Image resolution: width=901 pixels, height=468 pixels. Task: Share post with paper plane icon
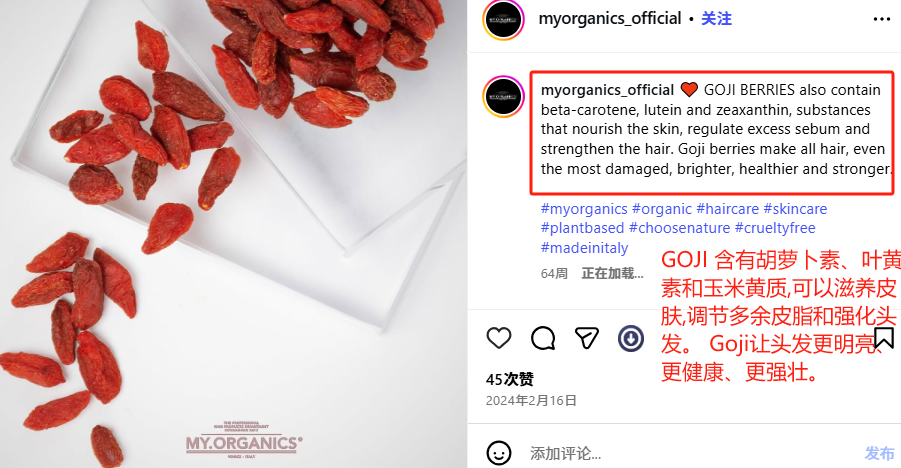(587, 338)
